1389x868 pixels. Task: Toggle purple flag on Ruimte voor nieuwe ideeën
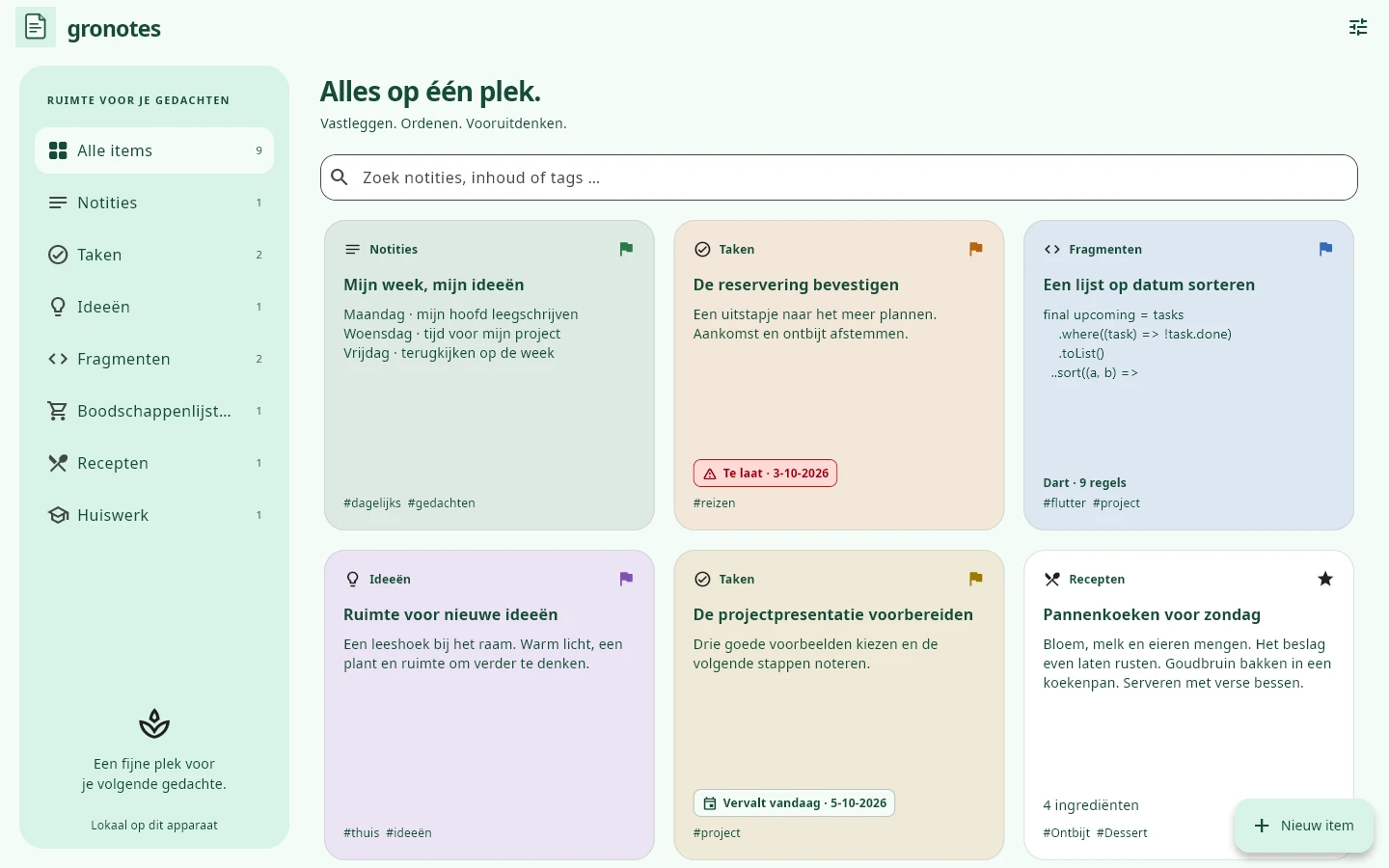click(626, 579)
